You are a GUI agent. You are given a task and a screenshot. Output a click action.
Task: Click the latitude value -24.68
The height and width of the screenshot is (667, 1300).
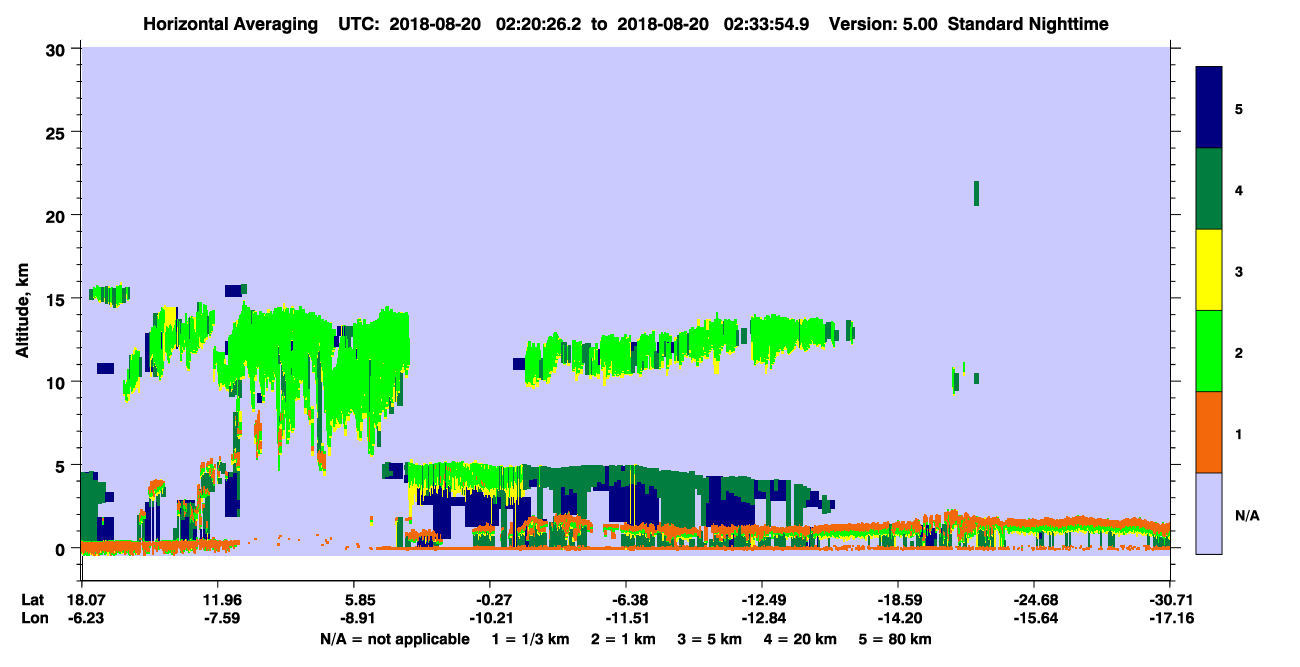[x=1034, y=600]
